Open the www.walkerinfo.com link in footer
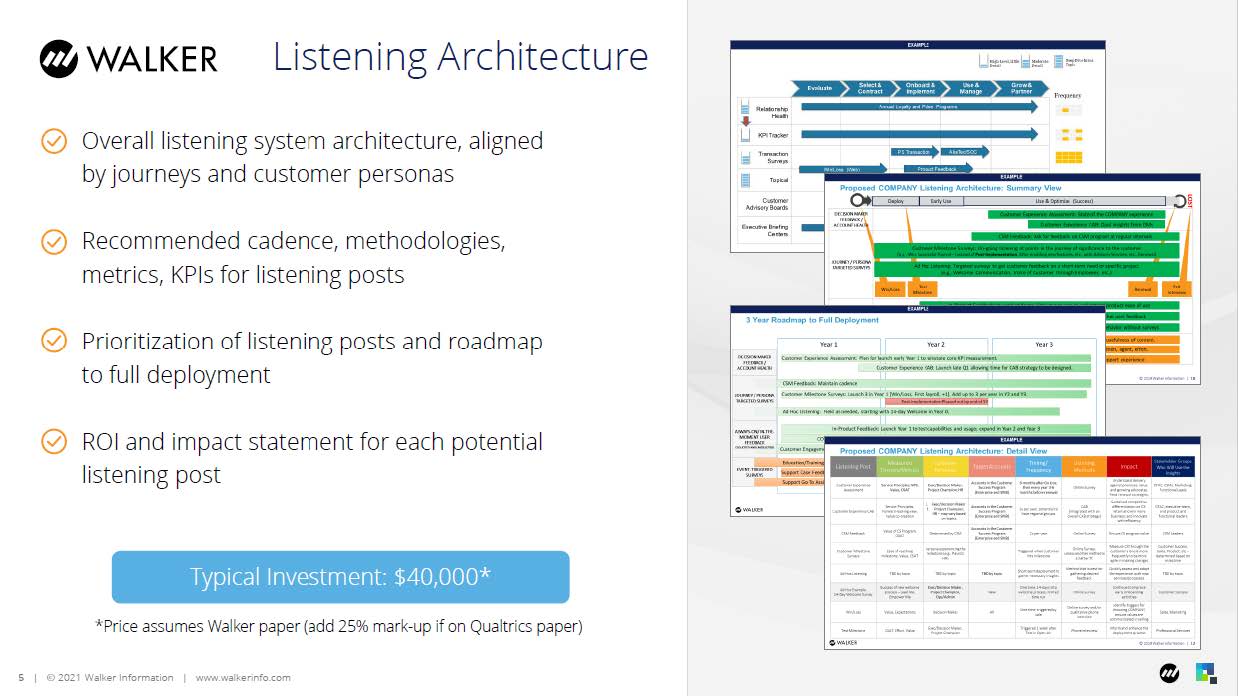1238x696 pixels. click(x=243, y=677)
